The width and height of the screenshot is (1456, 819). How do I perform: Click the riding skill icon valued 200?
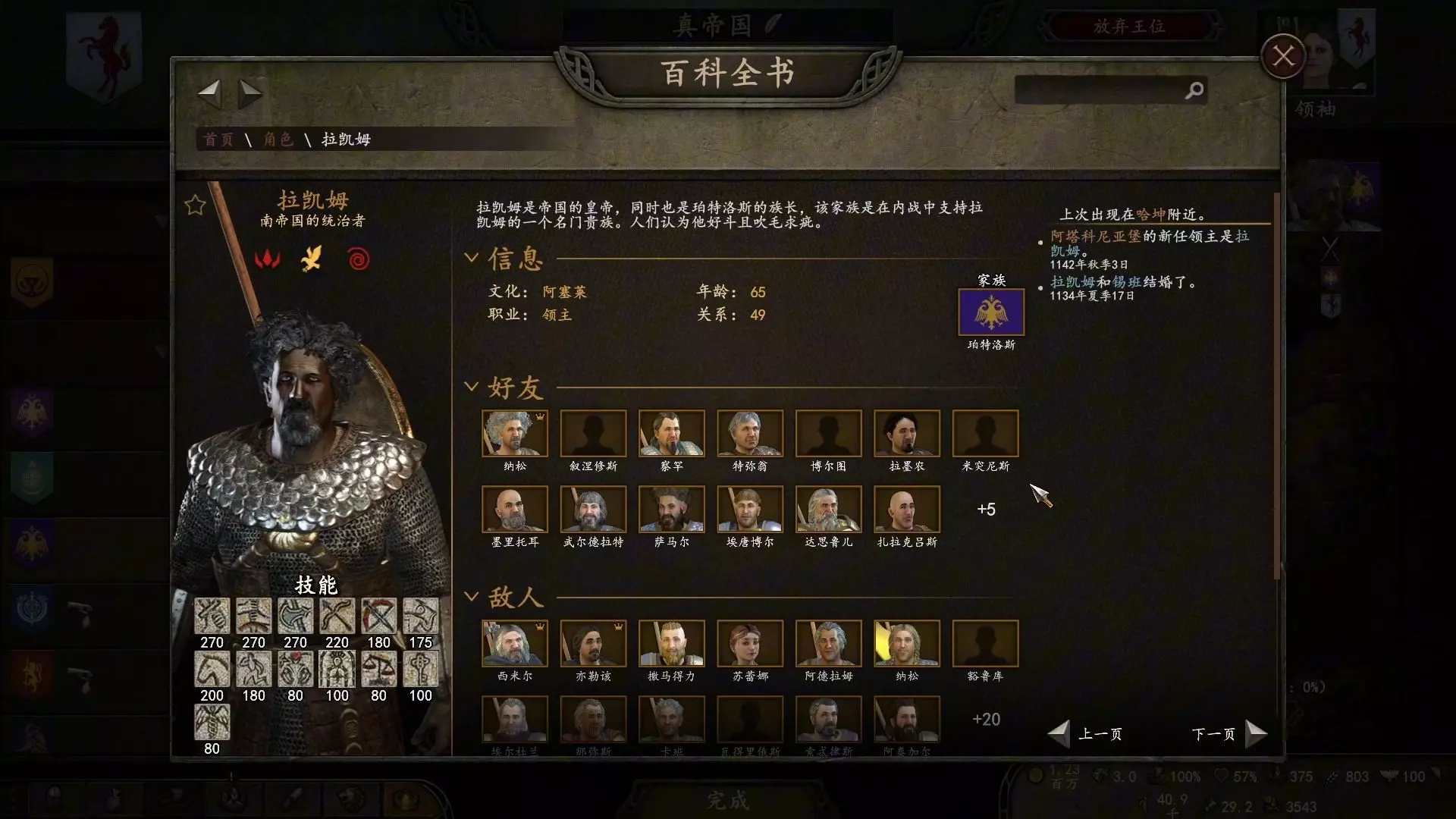212,669
